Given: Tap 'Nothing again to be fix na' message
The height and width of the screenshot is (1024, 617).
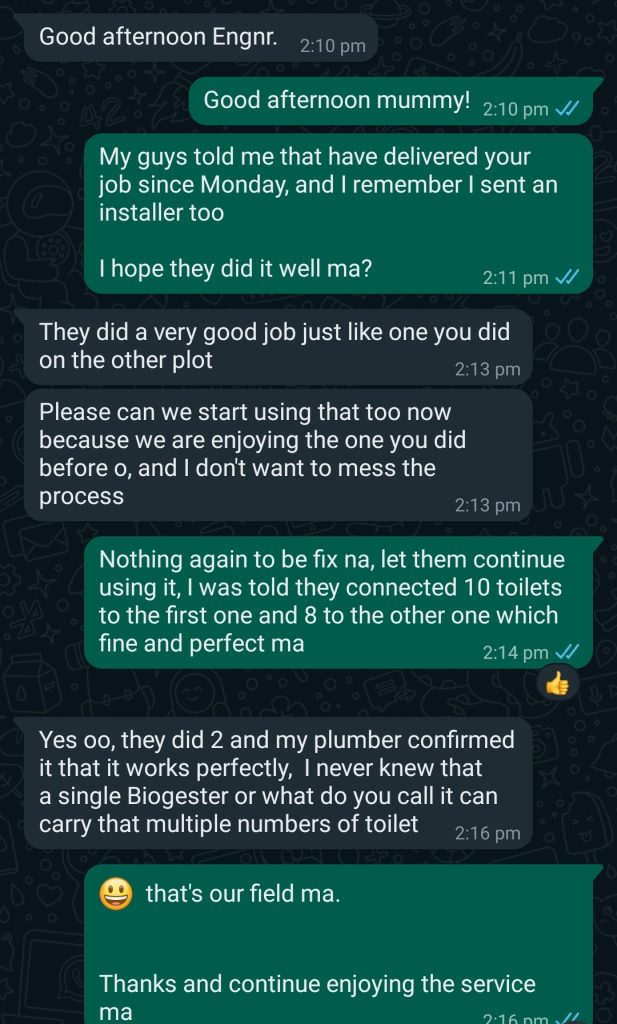Looking at the screenshot, I should coord(338,602).
